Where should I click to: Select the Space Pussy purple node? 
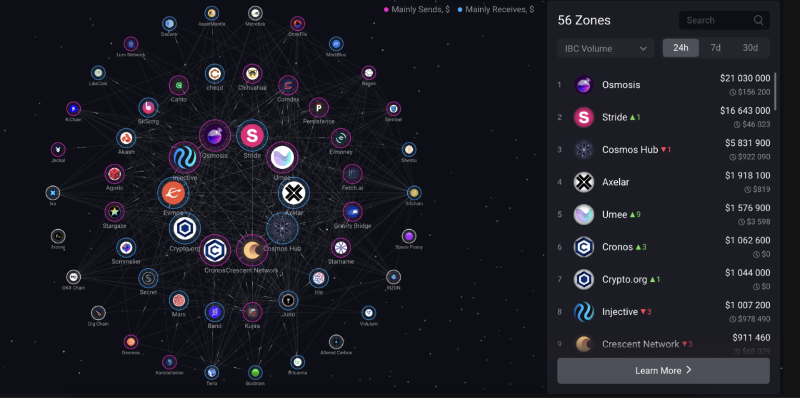pos(409,236)
